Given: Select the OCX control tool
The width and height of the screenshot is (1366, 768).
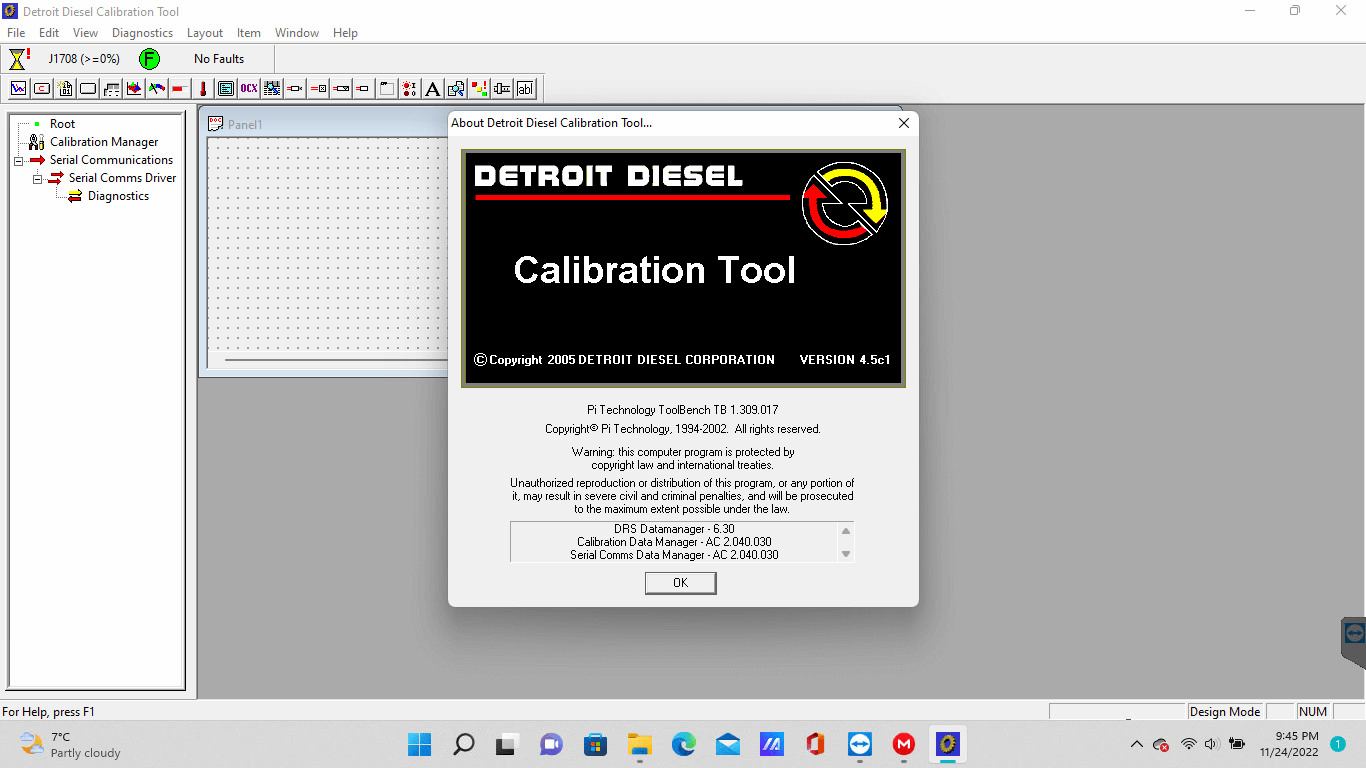Looking at the screenshot, I should coord(248,88).
